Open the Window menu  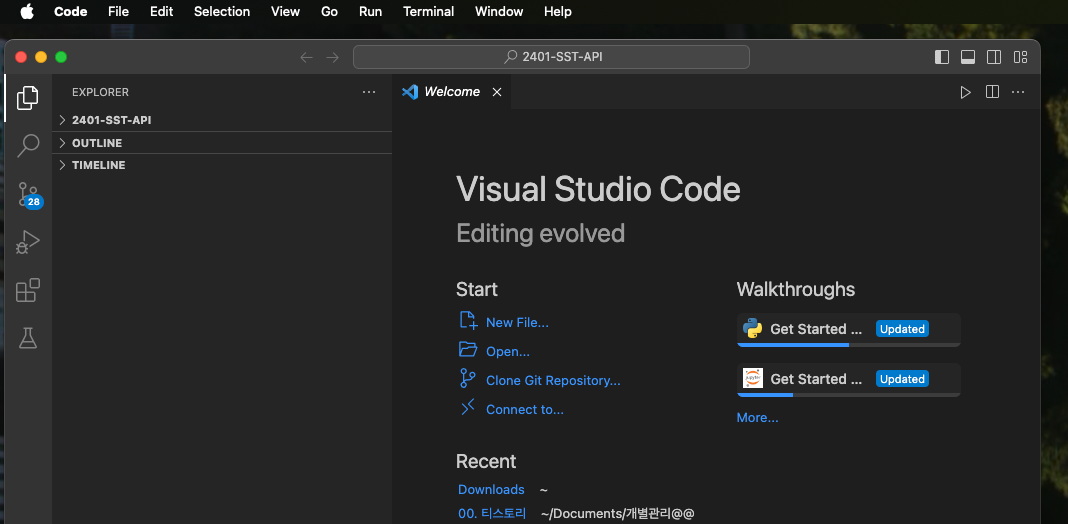click(x=499, y=12)
